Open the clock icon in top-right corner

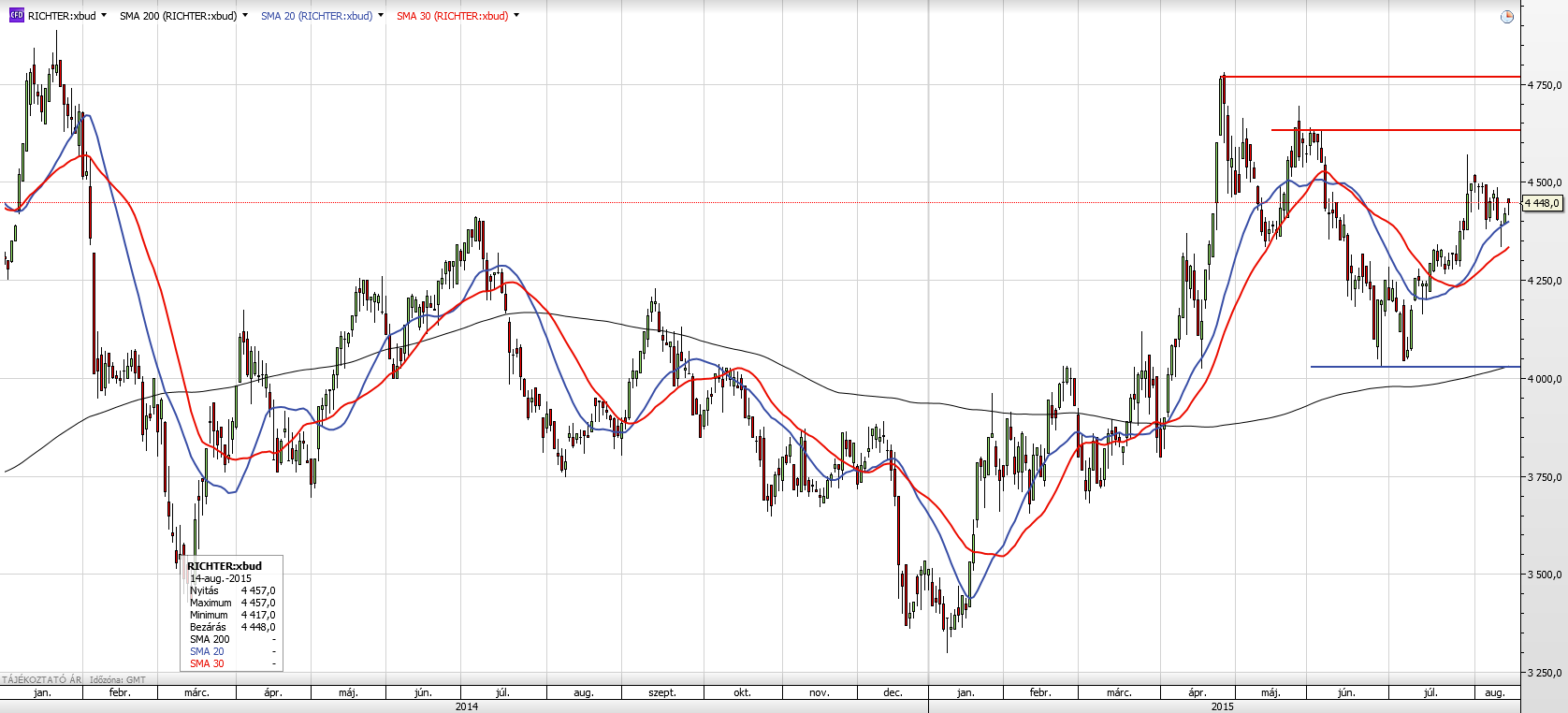tap(1506, 17)
